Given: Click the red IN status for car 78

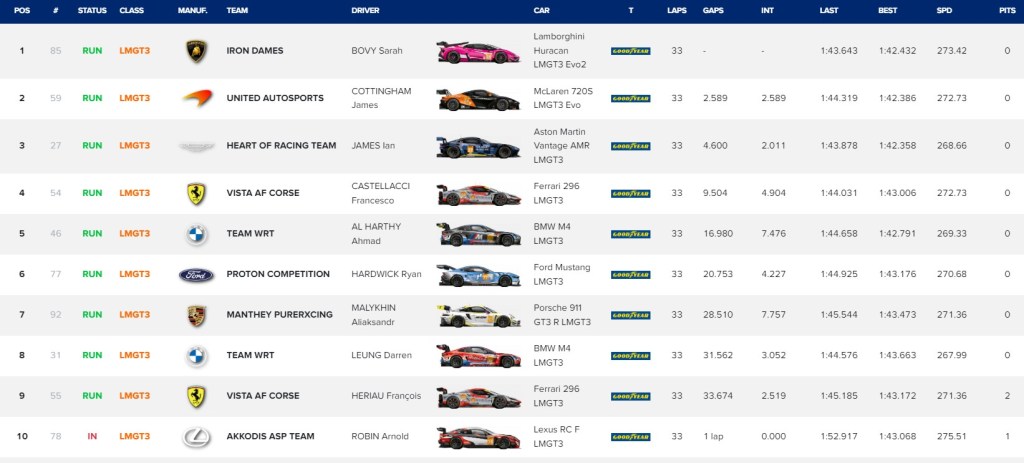Looking at the screenshot, I should (x=92, y=436).
